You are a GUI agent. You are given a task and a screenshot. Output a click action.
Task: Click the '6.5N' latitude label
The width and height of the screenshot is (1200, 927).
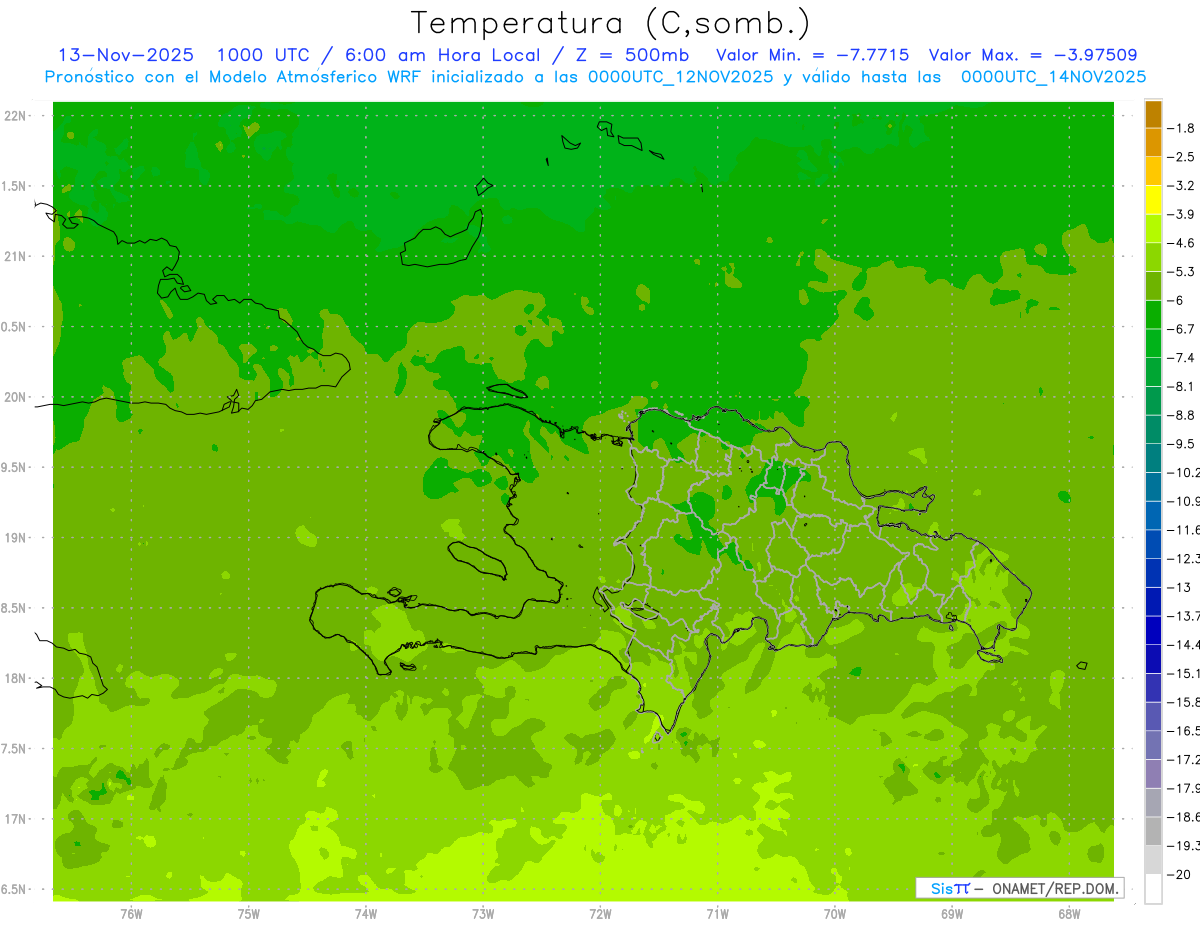click(14, 889)
